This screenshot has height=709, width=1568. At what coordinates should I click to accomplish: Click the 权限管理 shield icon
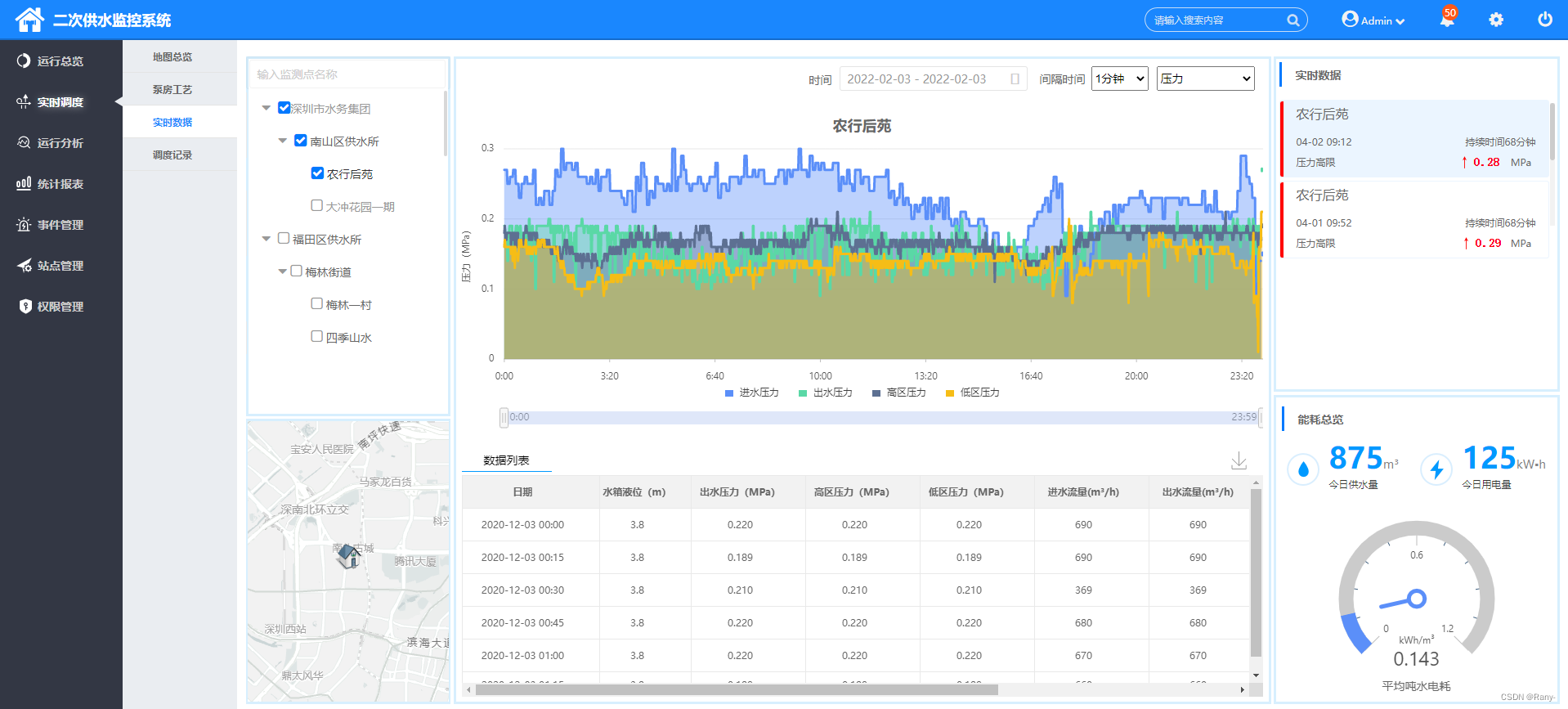pyautogui.click(x=25, y=306)
